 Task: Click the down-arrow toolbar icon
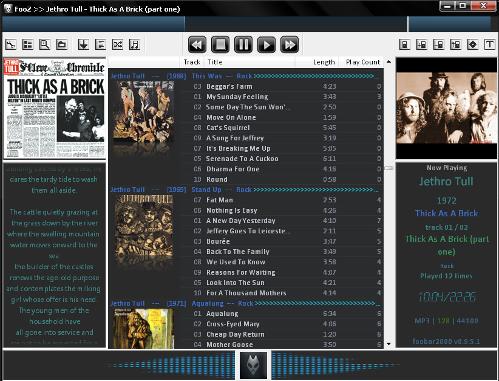pos(83,44)
